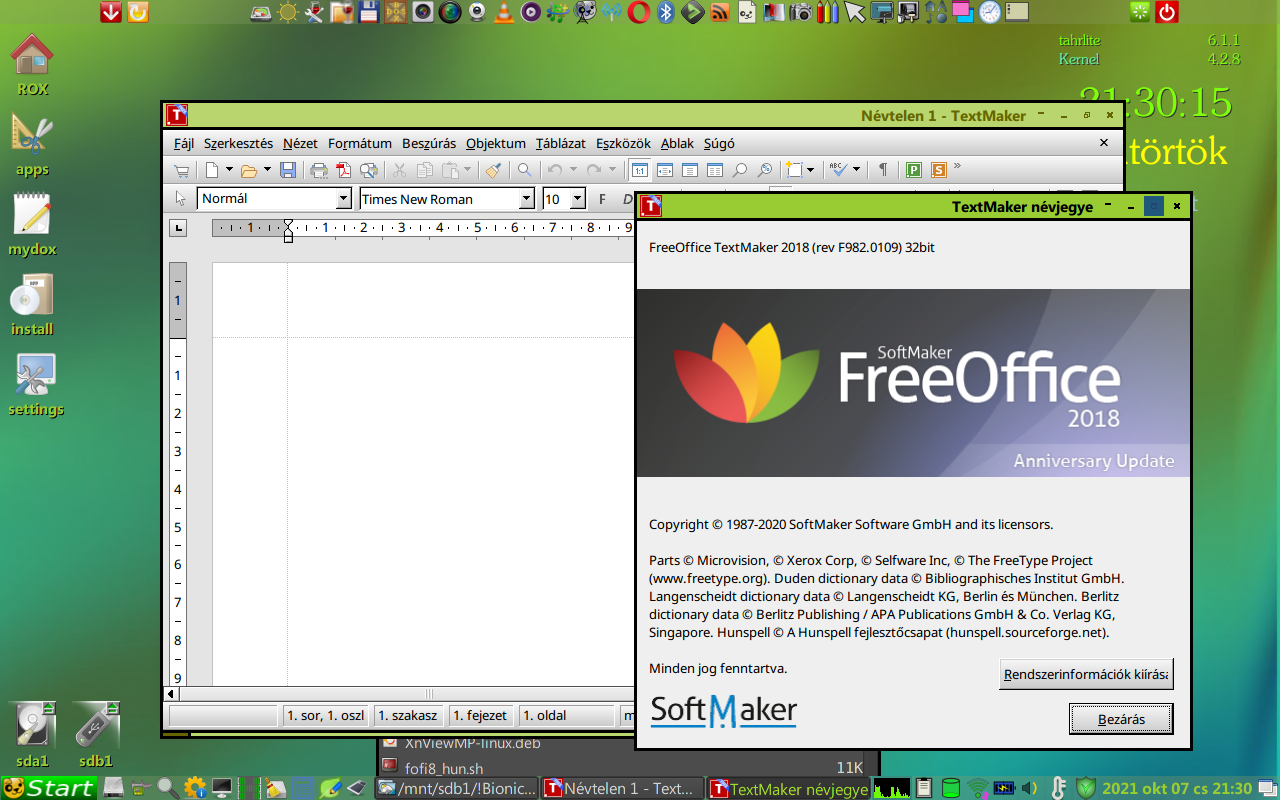The width and height of the screenshot is (1280, 800).
Task: Open the Eszközök menu
Action: 623,143
